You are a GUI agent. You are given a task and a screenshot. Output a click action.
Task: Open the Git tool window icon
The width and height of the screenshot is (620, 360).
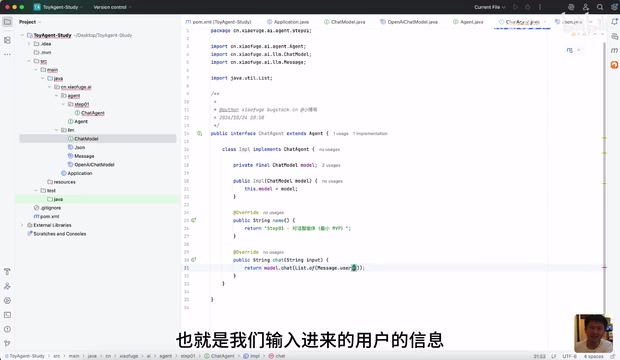tap(7, 343)
